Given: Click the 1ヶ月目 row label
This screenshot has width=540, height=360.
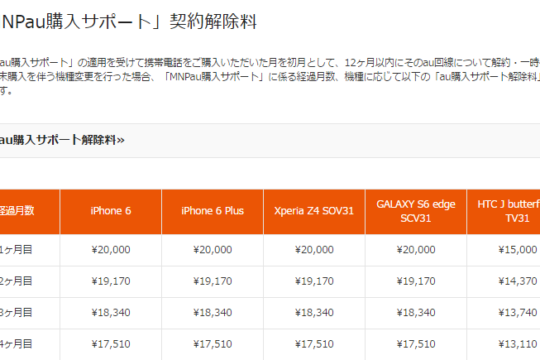Looking at the screenshot, I should click(16, 249).
